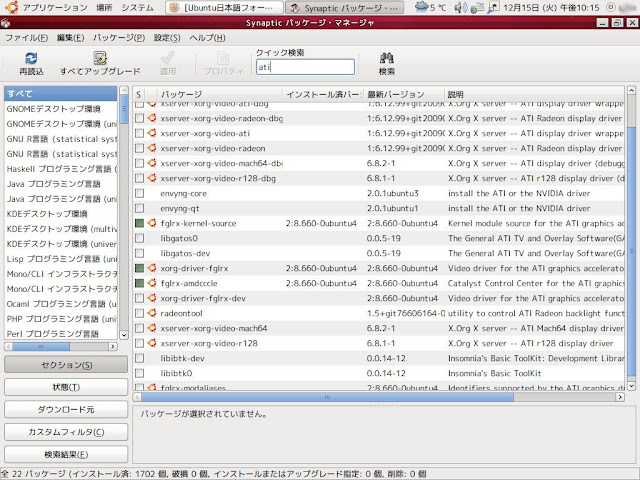640x480 pixels.
Task: Click package list horizontal scrollbar thumb
Action: (x=327, y=397)
